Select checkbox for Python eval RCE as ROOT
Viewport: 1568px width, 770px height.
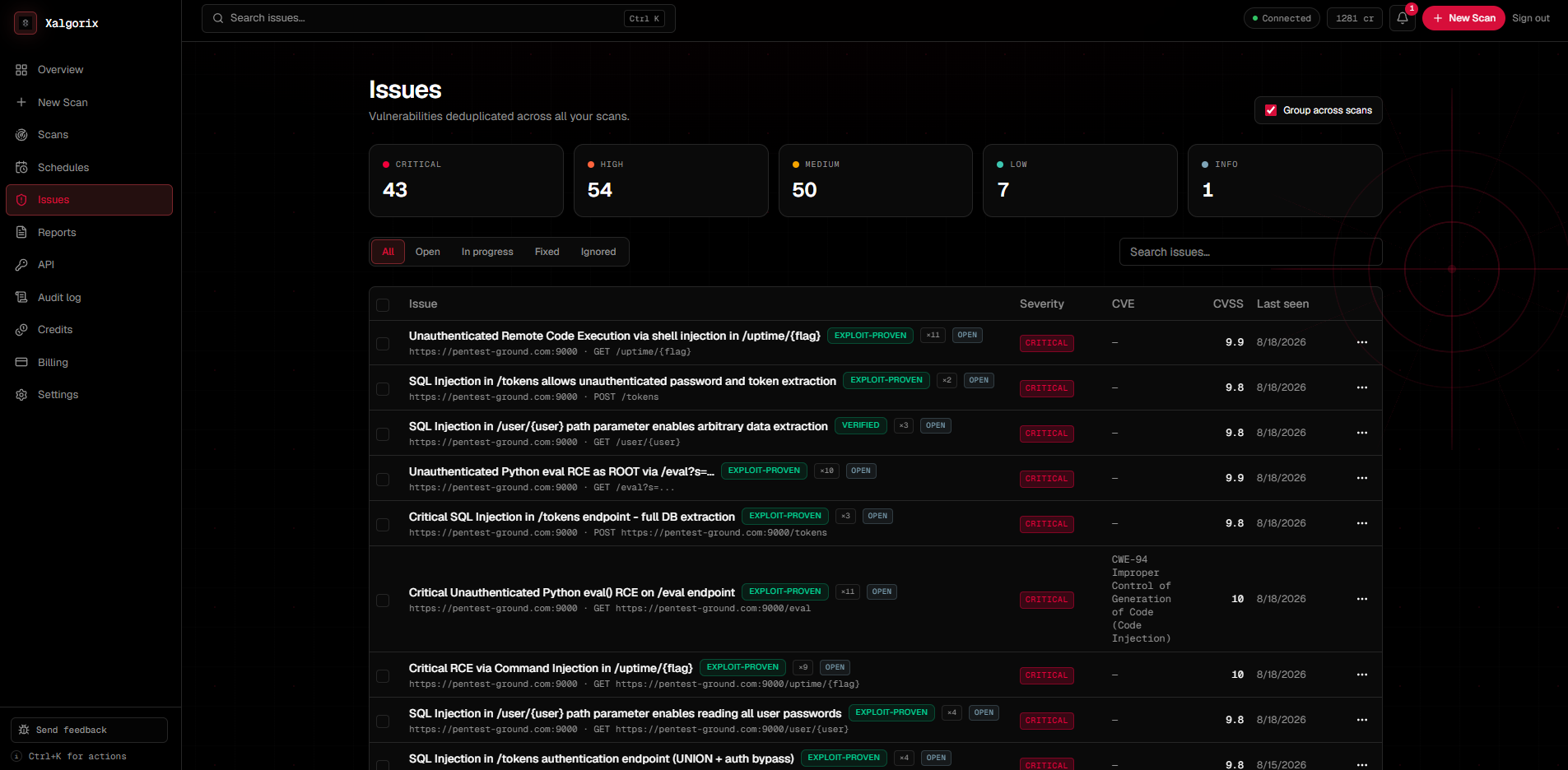[383, 480]
